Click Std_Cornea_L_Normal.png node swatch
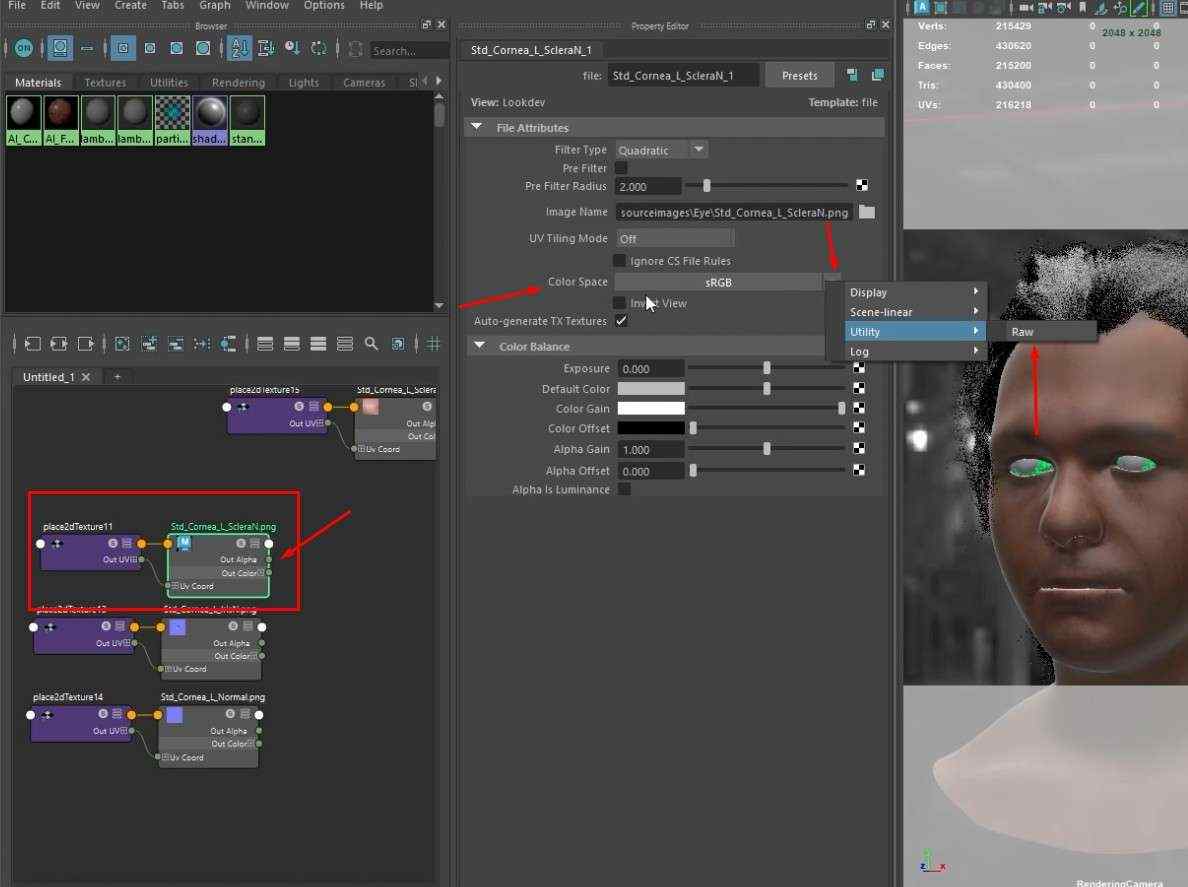Viewport: 1188px width, 887px height. coord(174,714)
